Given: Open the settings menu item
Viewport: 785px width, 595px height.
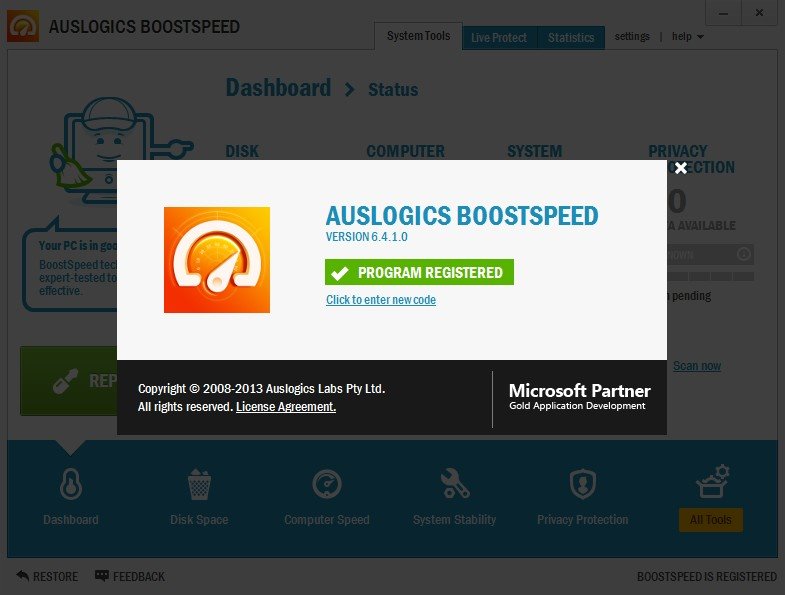Looking at the screenshot, I should click(632, 37).
